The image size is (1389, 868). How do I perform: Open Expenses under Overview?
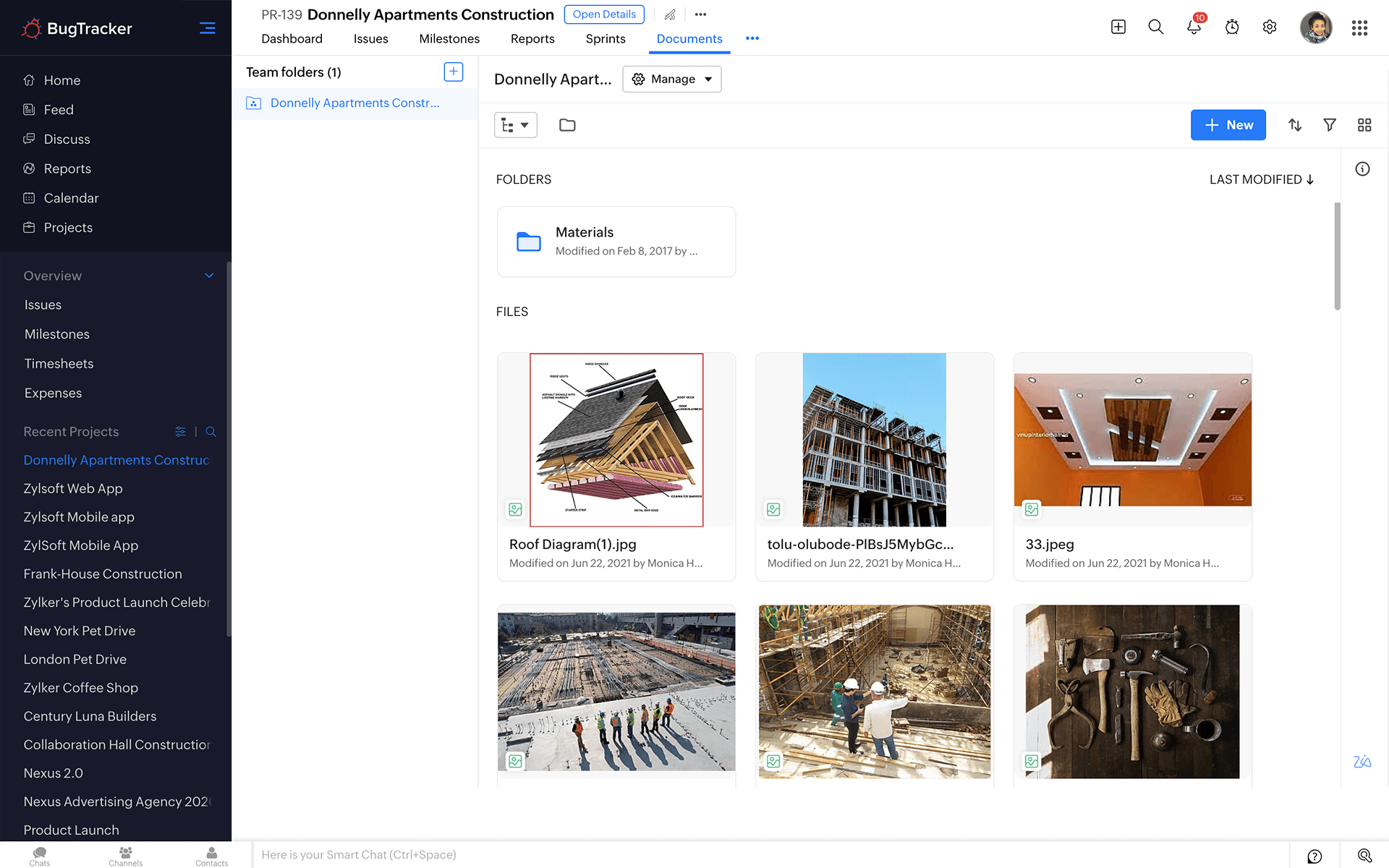pos(53,393)
